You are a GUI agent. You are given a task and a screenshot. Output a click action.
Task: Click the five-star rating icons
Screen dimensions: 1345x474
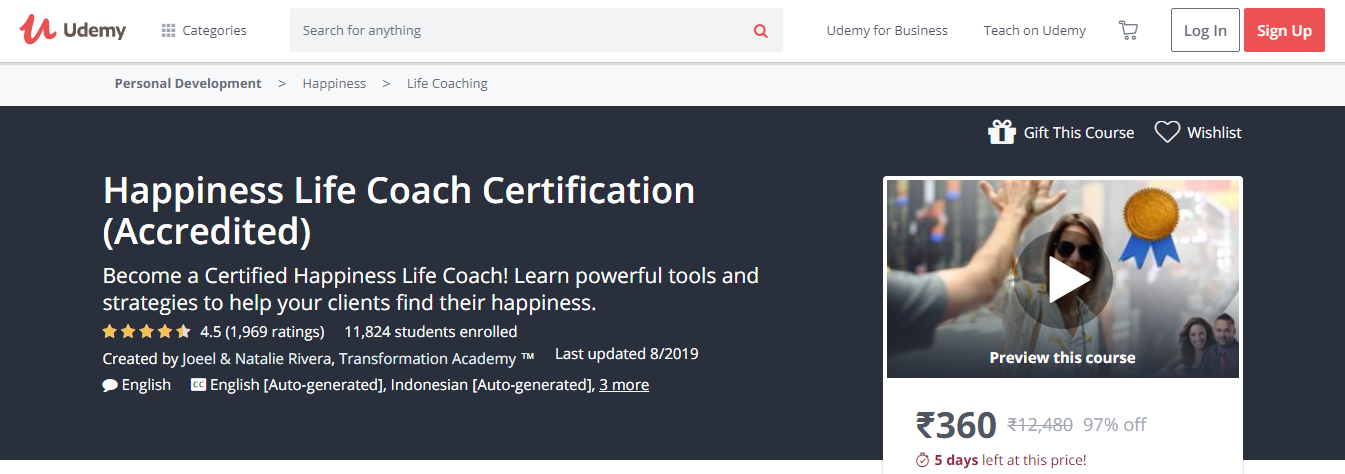[x=146, y=332]
